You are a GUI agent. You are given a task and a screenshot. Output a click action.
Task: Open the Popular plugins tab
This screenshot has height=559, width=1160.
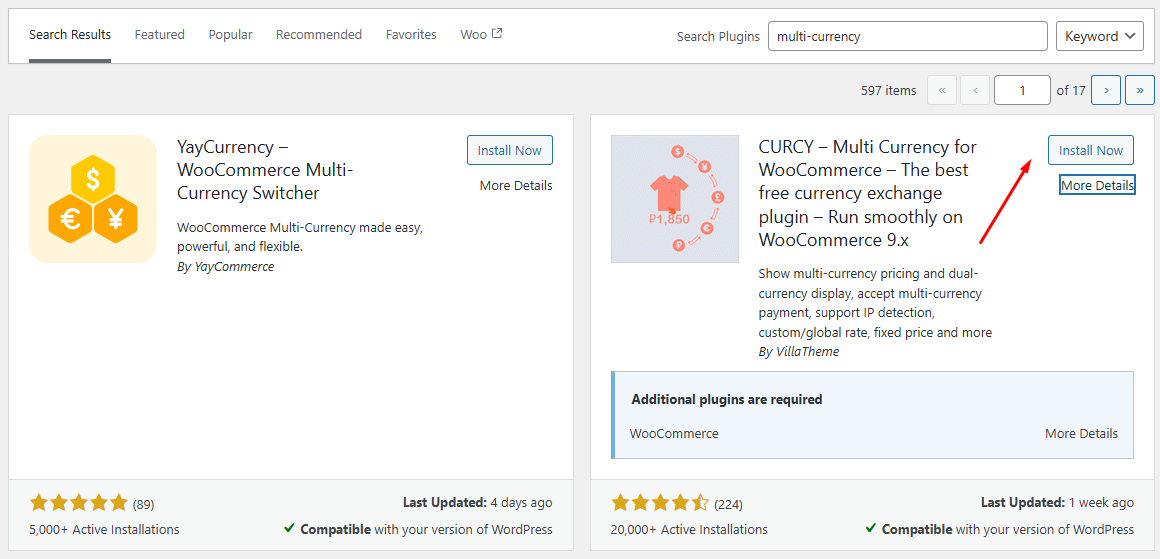click(x=230, y=35)
